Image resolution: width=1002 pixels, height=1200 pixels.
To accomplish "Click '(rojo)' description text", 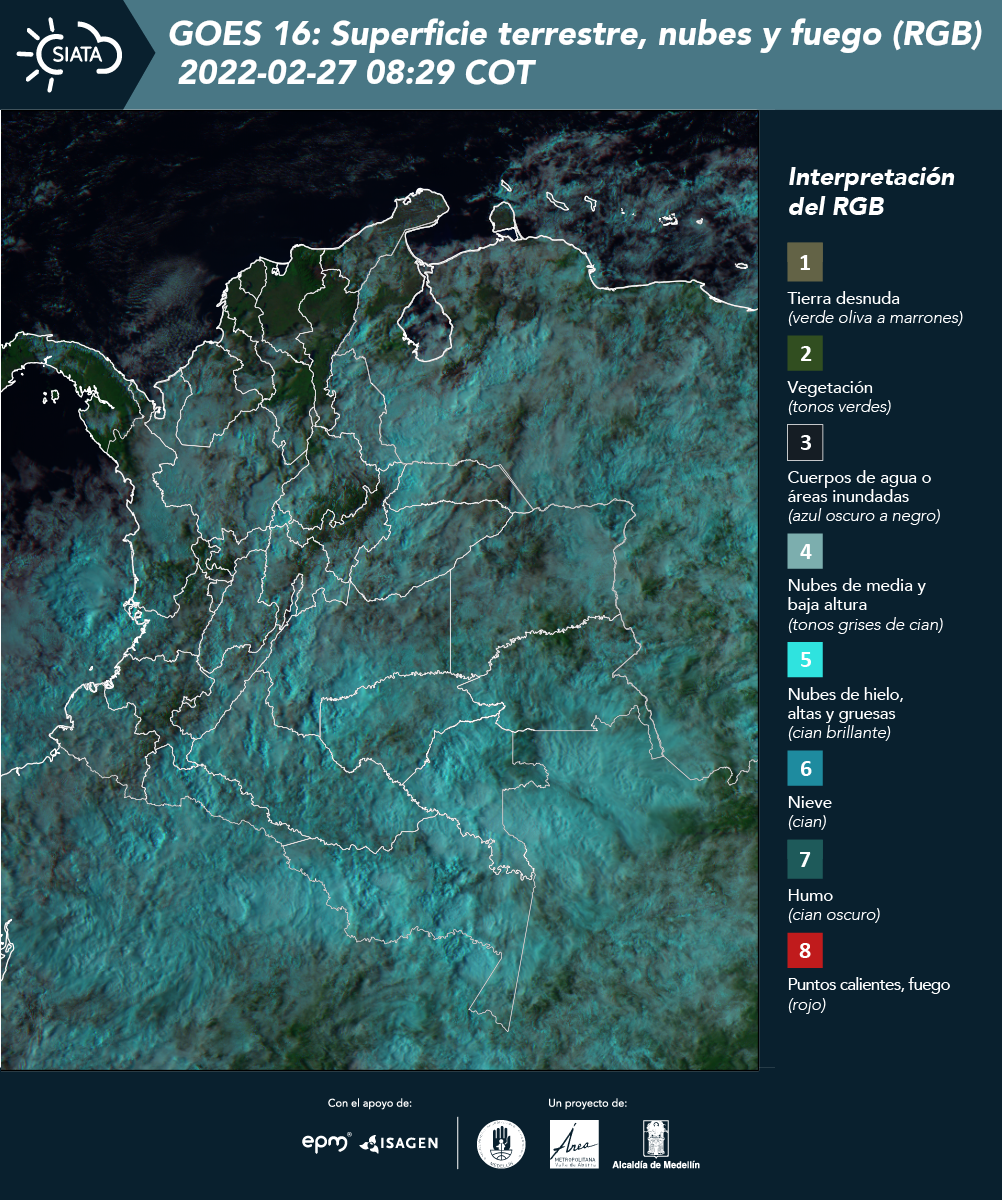I will click(x=807, y=1005).
